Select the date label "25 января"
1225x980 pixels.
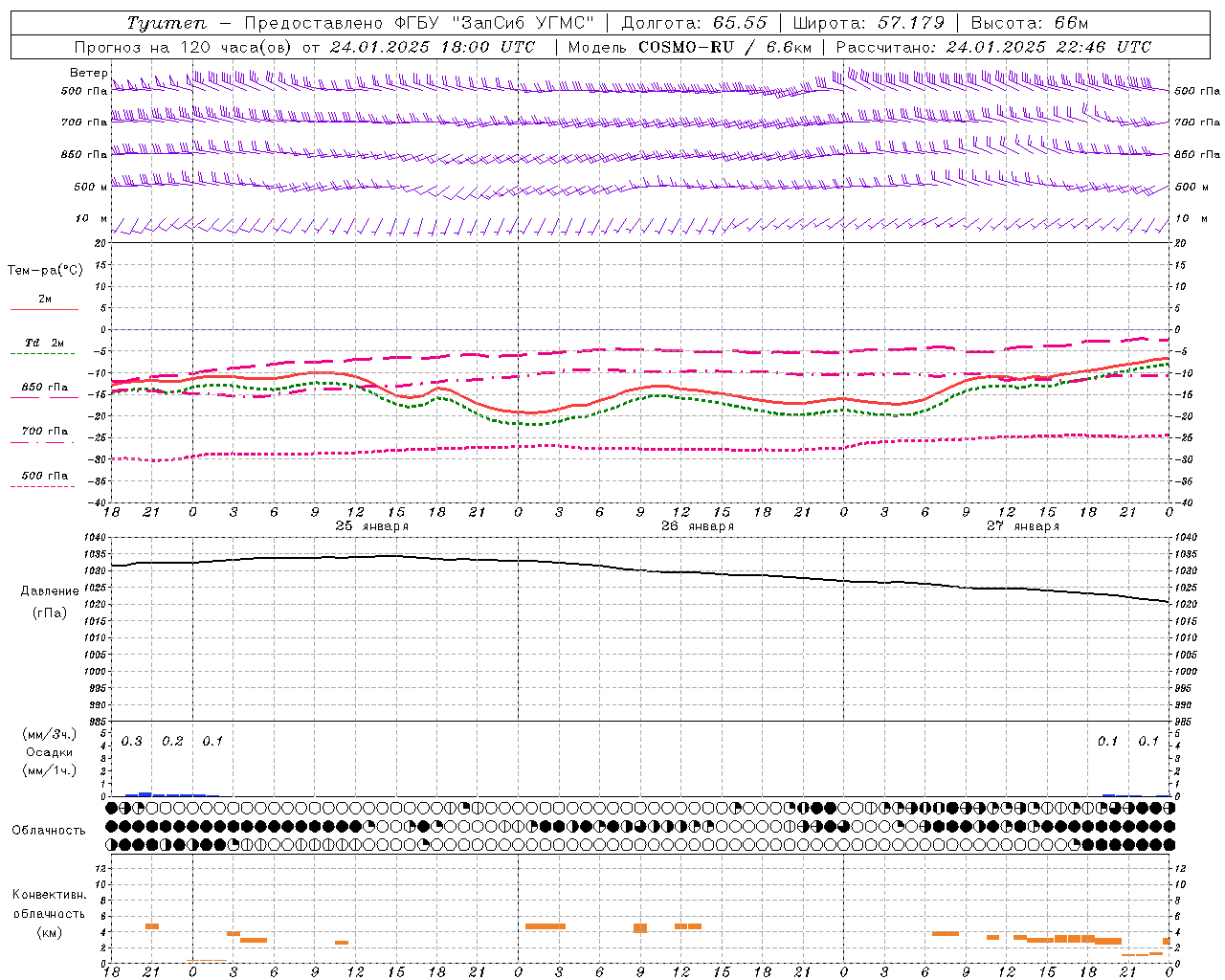click(x=371, y=526)
